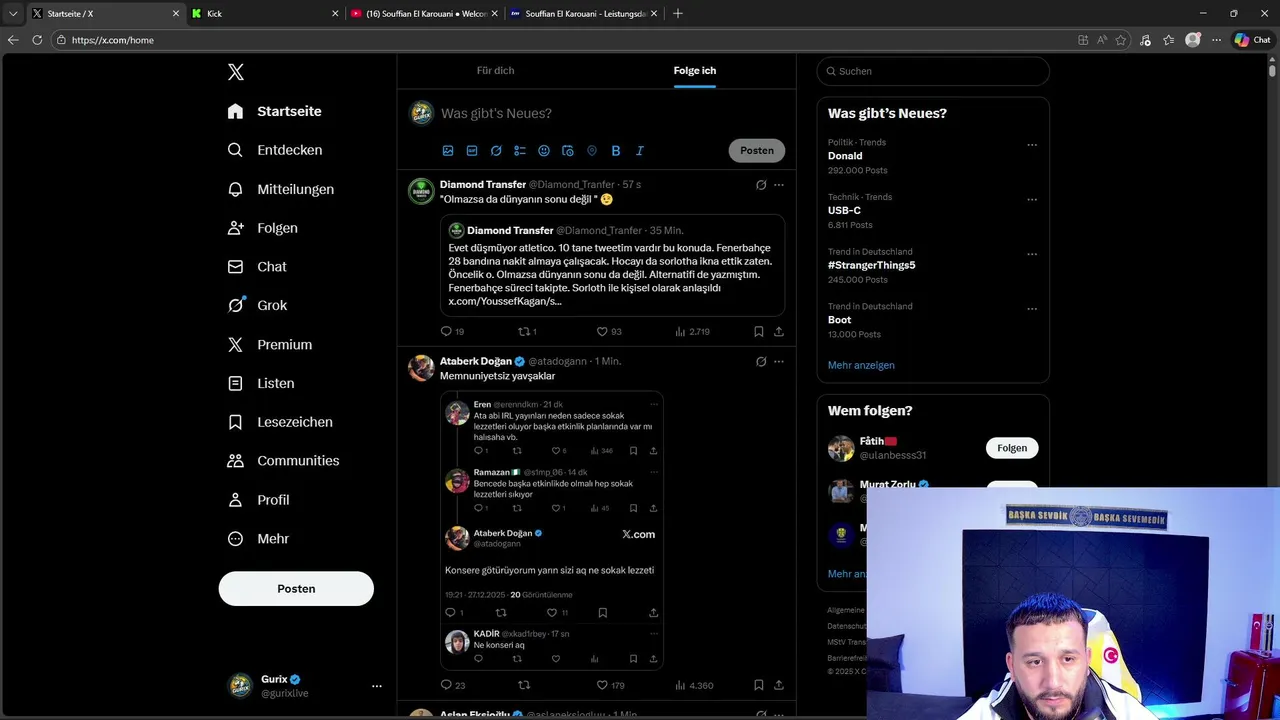Click Grok icon on Diamond Transfer post

[x=761, y=185]
